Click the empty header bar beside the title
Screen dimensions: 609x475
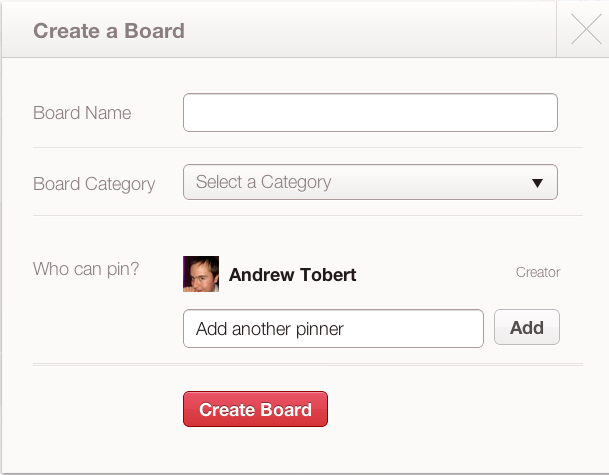click(369, 30)
